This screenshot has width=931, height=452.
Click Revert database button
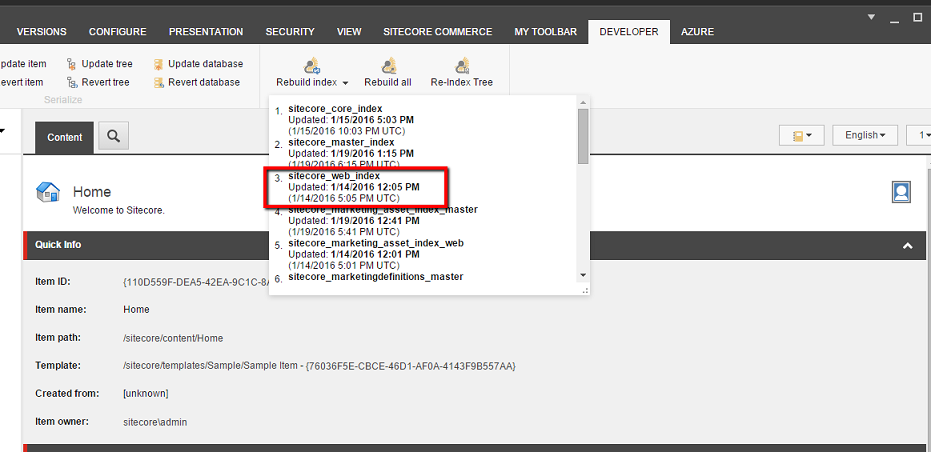tap(197, 82)
